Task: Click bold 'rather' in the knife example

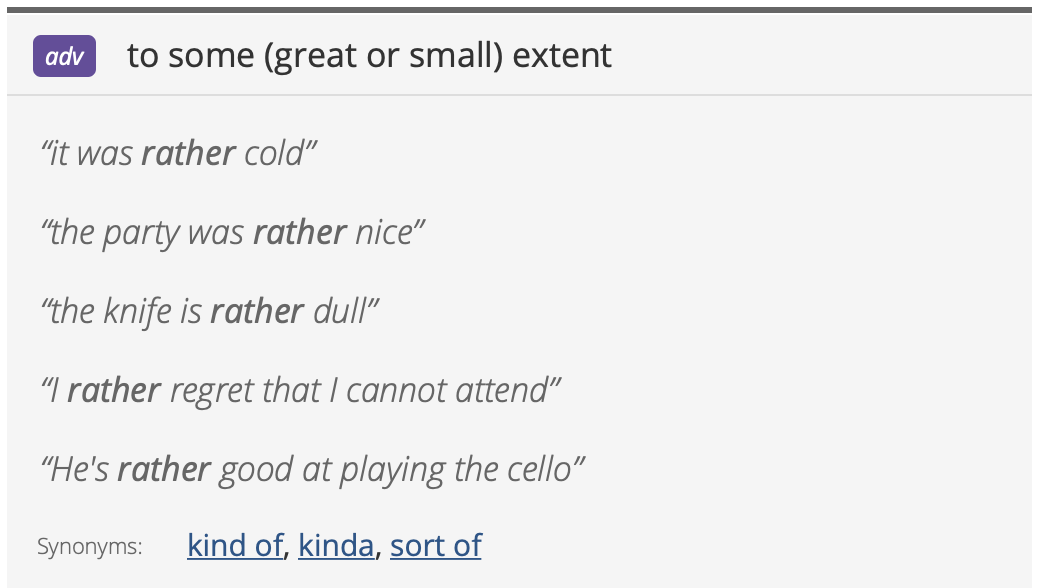Action: click(257, 311)
